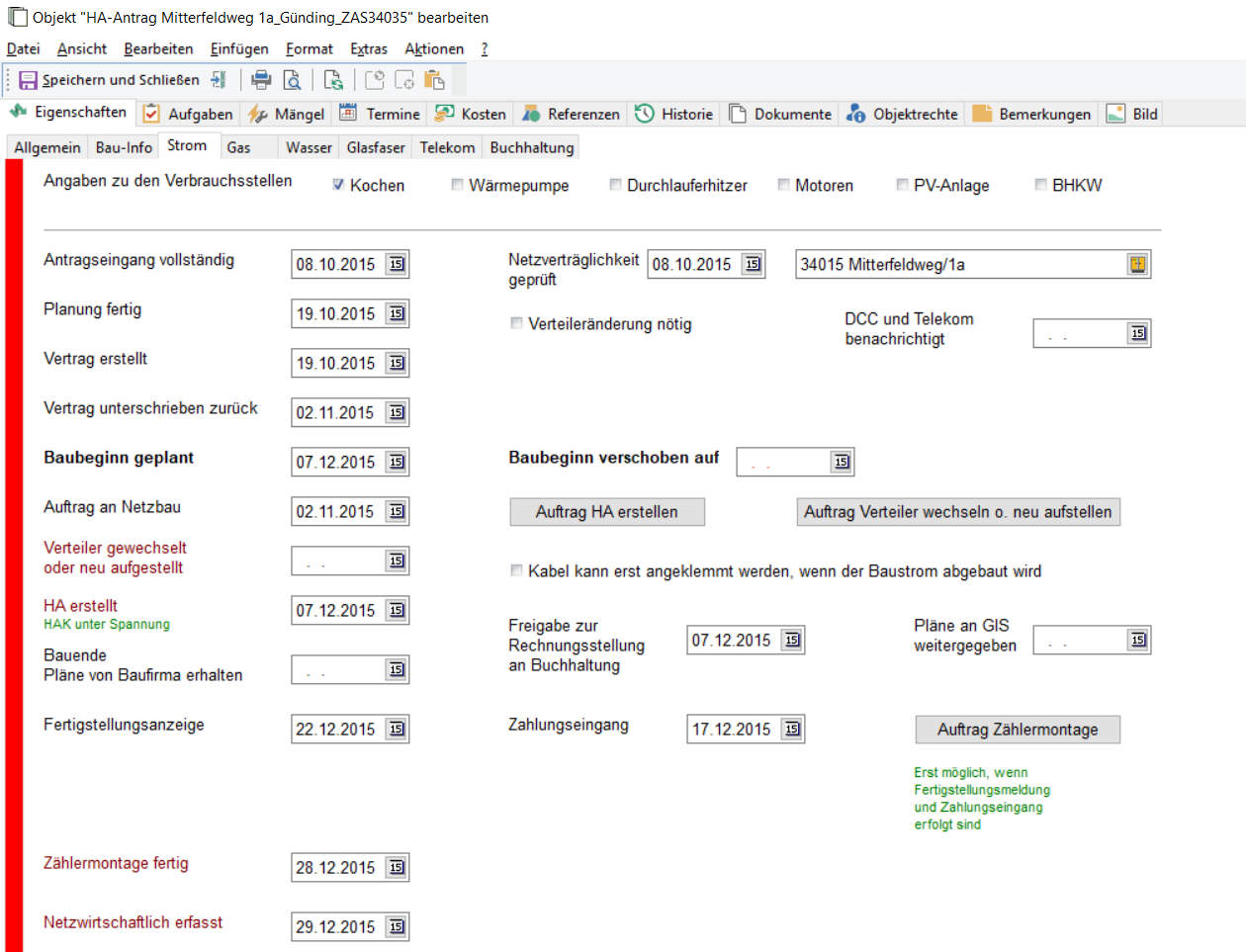Open calendar for Baubeginn verschoben auf
This screenshot has height=952, width=1246.
click(842, 462)
